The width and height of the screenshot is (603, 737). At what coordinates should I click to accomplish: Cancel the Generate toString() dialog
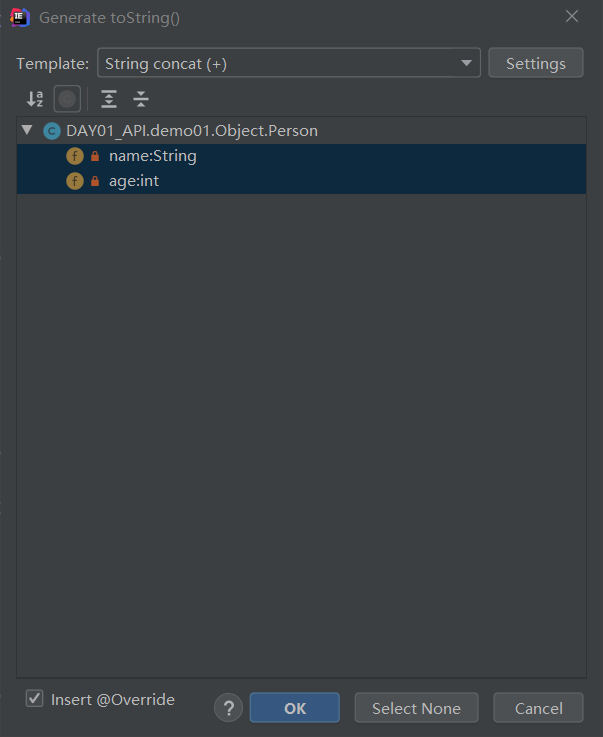538,708
